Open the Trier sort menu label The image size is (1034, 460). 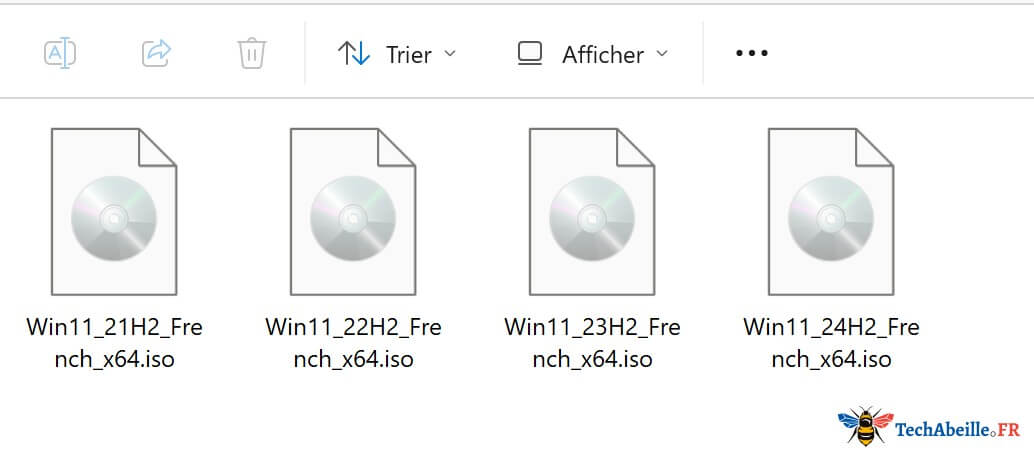(x=409, y=55)
